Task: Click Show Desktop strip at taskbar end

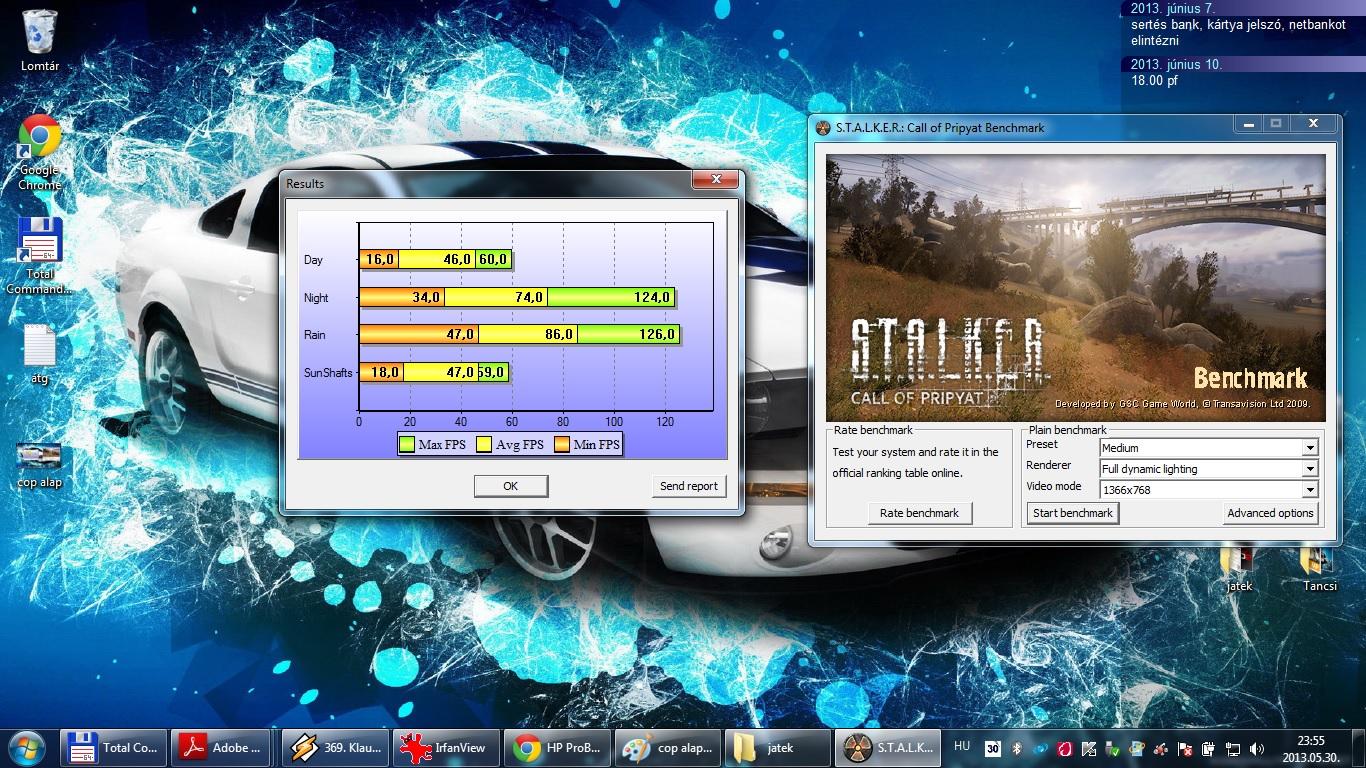Action: [1359, 748]
